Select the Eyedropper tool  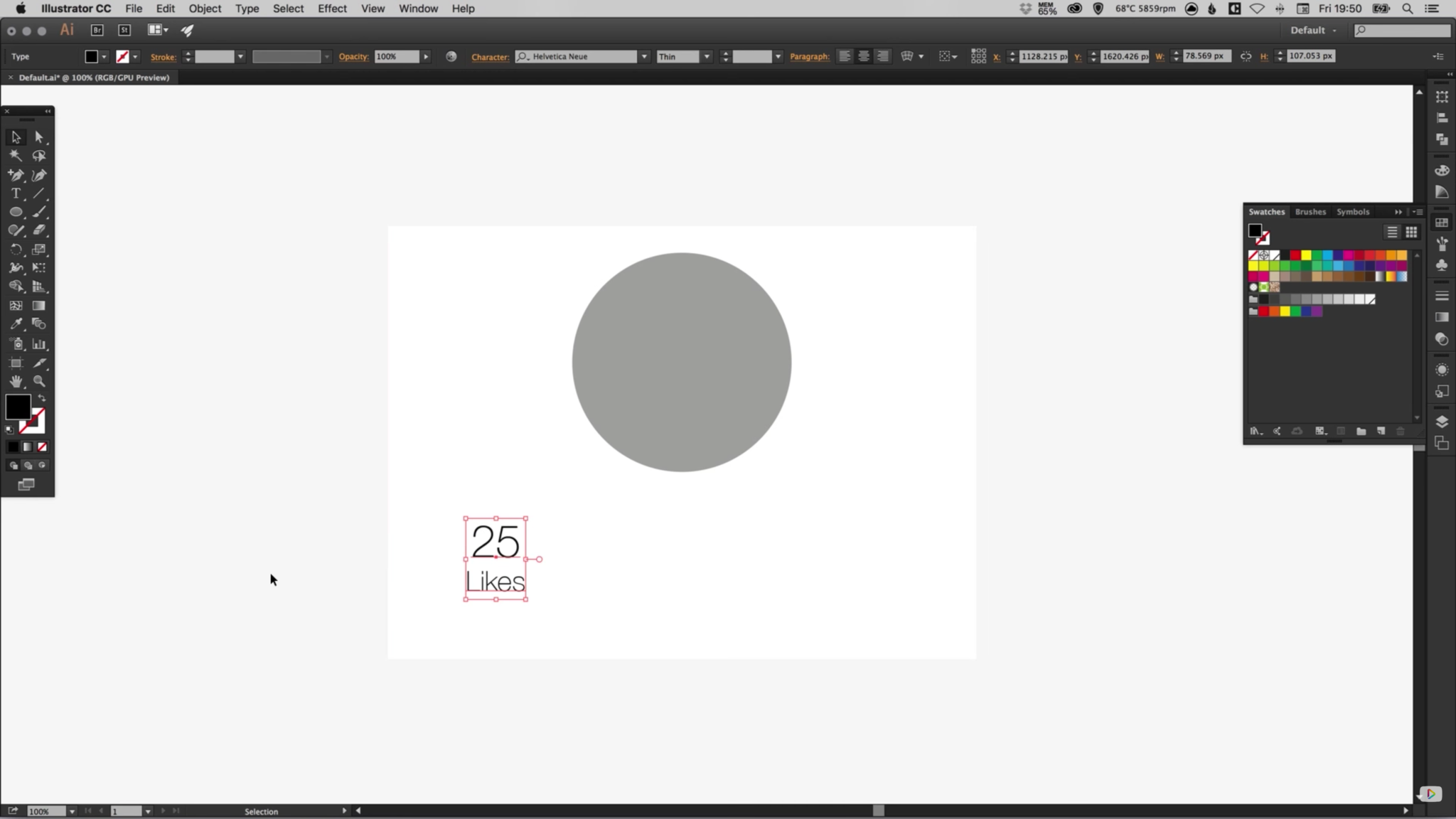(16, 323)
